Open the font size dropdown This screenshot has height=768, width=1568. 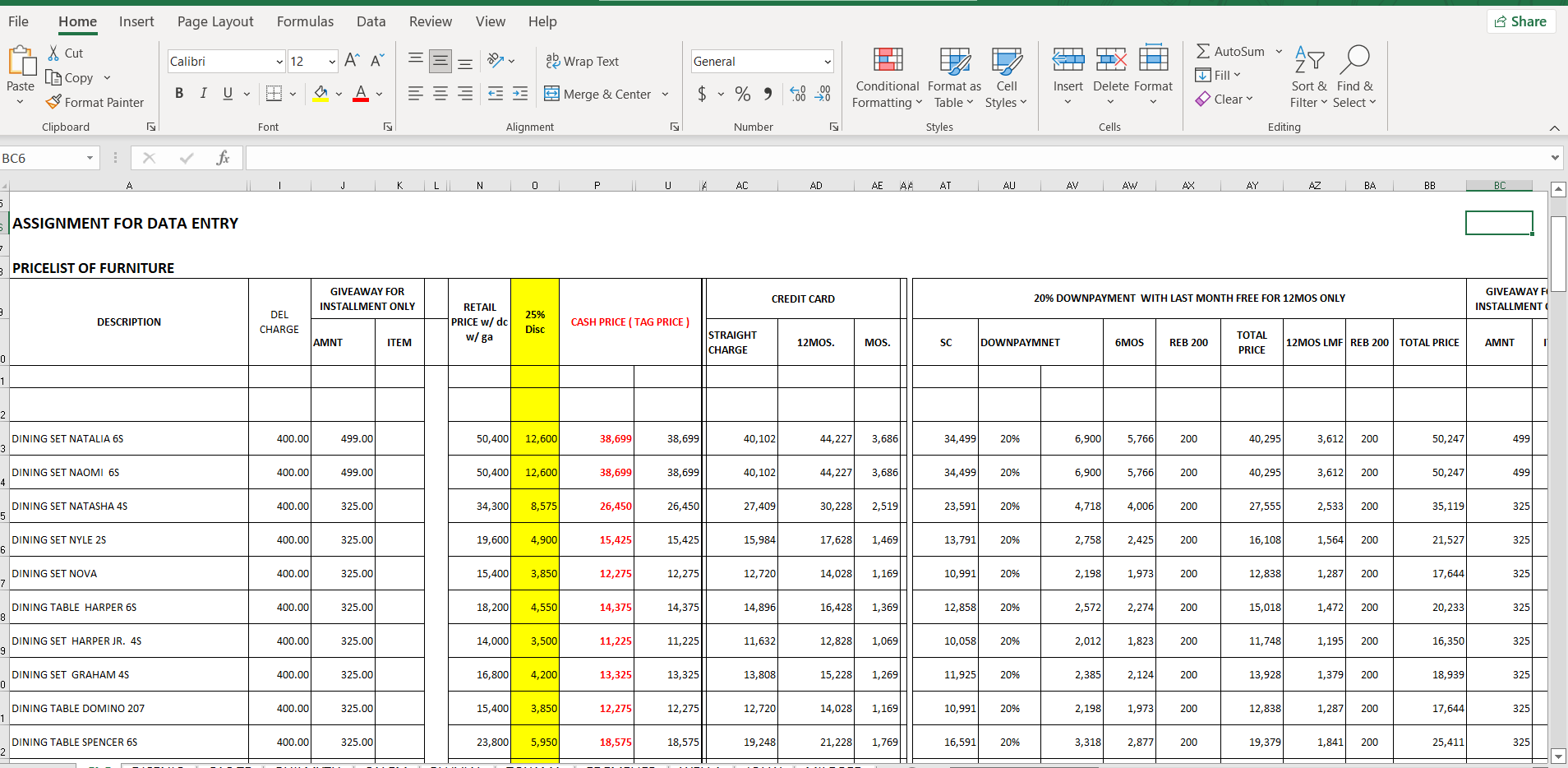[332, 62]
